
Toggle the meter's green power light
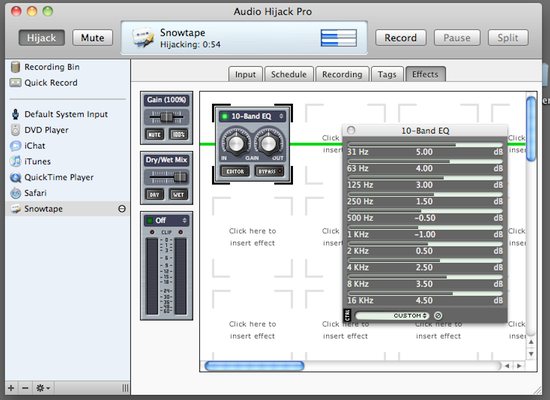(x=150, y=220)
